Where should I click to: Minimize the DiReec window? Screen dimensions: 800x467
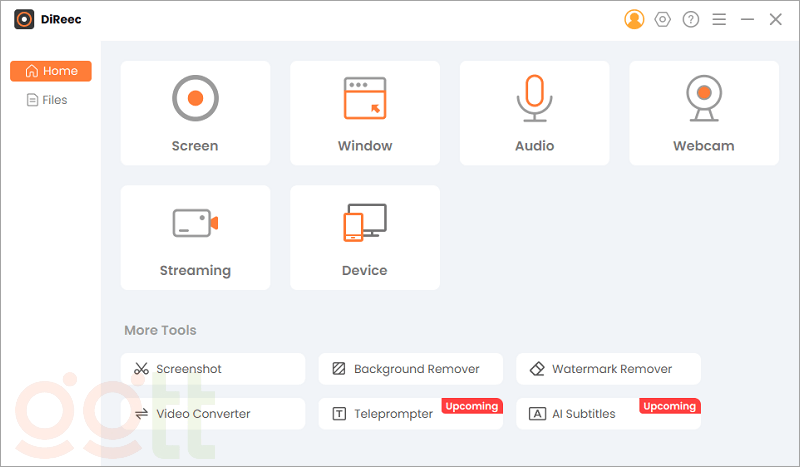[x=747, y=19]
